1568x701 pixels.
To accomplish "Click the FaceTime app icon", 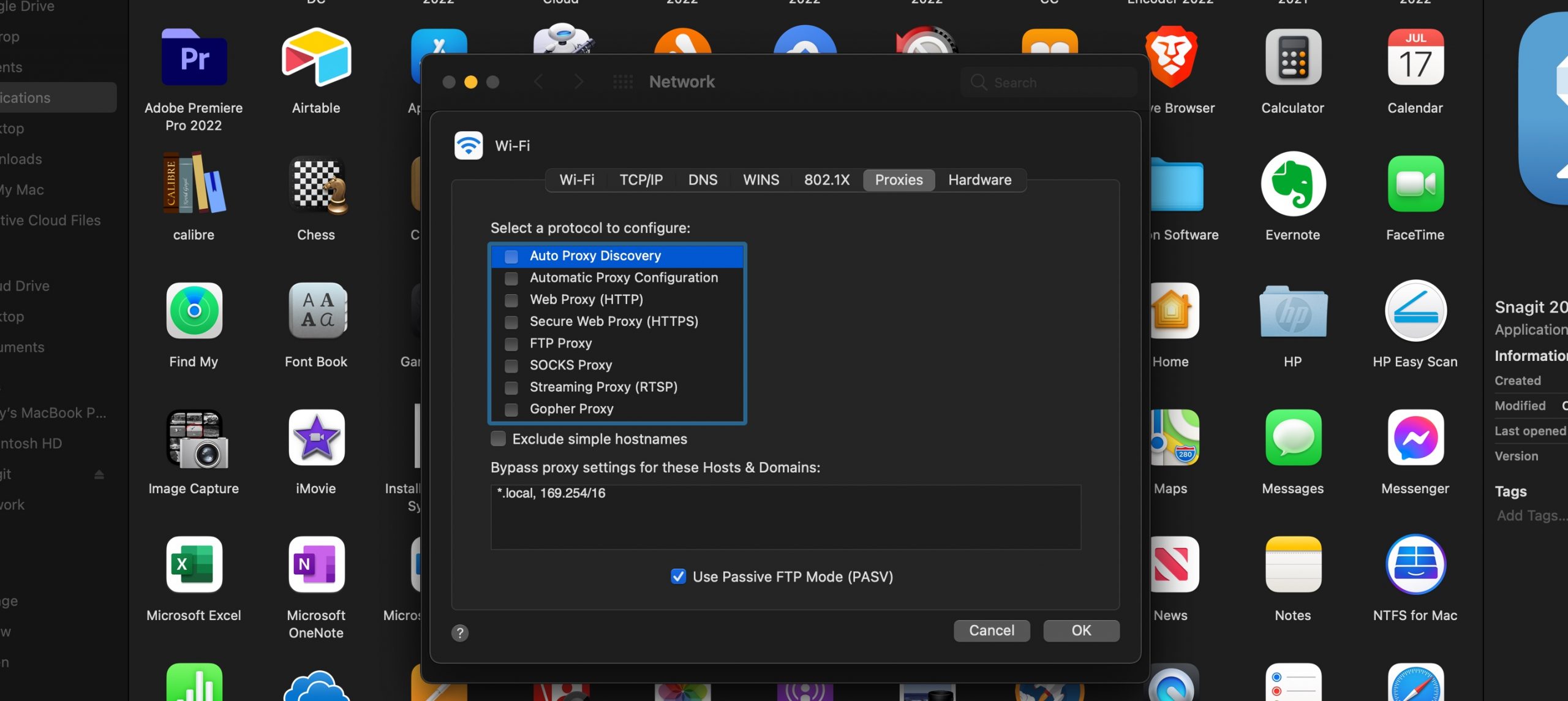I will 1415,184.
